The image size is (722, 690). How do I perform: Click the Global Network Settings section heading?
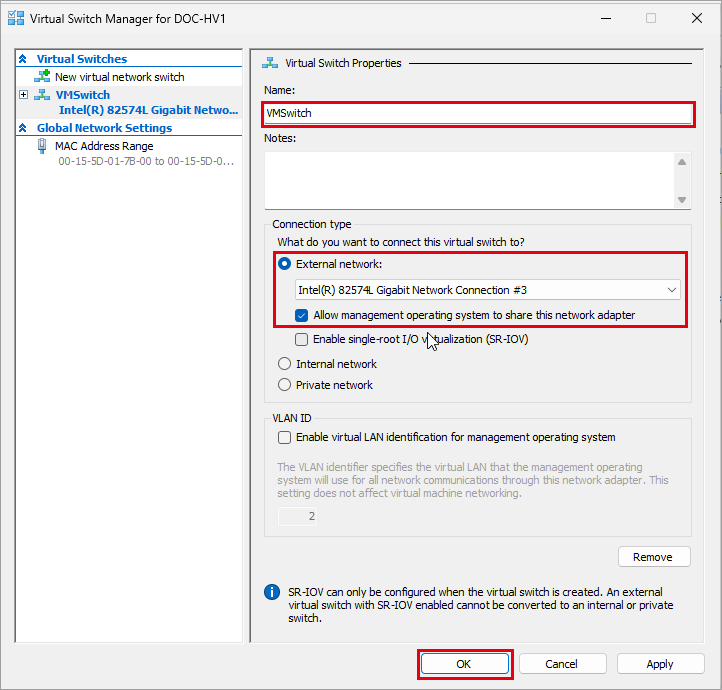pos(105,128)
